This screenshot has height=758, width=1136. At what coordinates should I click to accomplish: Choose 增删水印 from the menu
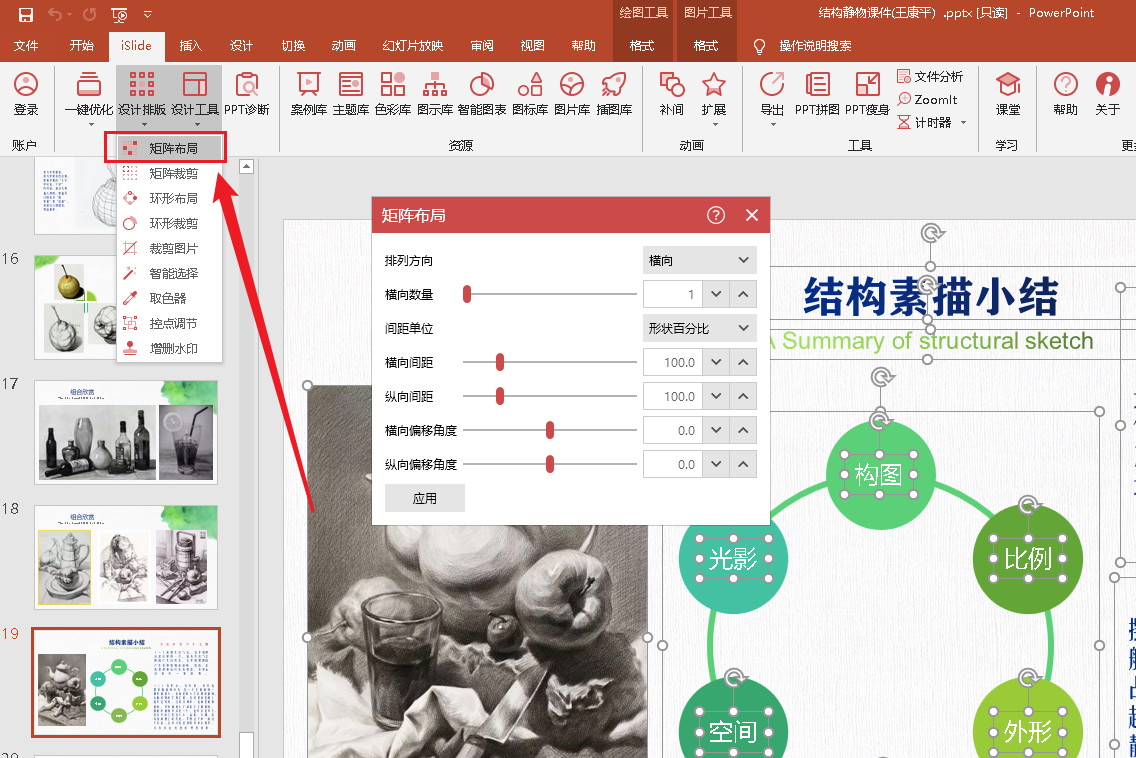pyautogui.click(x=170, y=349)
